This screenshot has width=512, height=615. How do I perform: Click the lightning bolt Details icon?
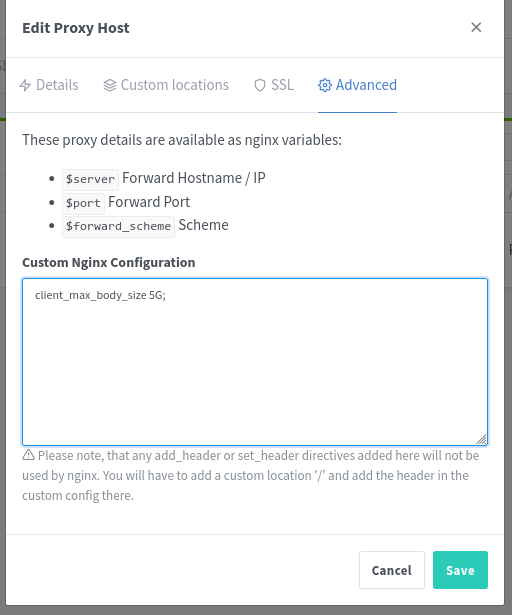[x=25, y=85]
